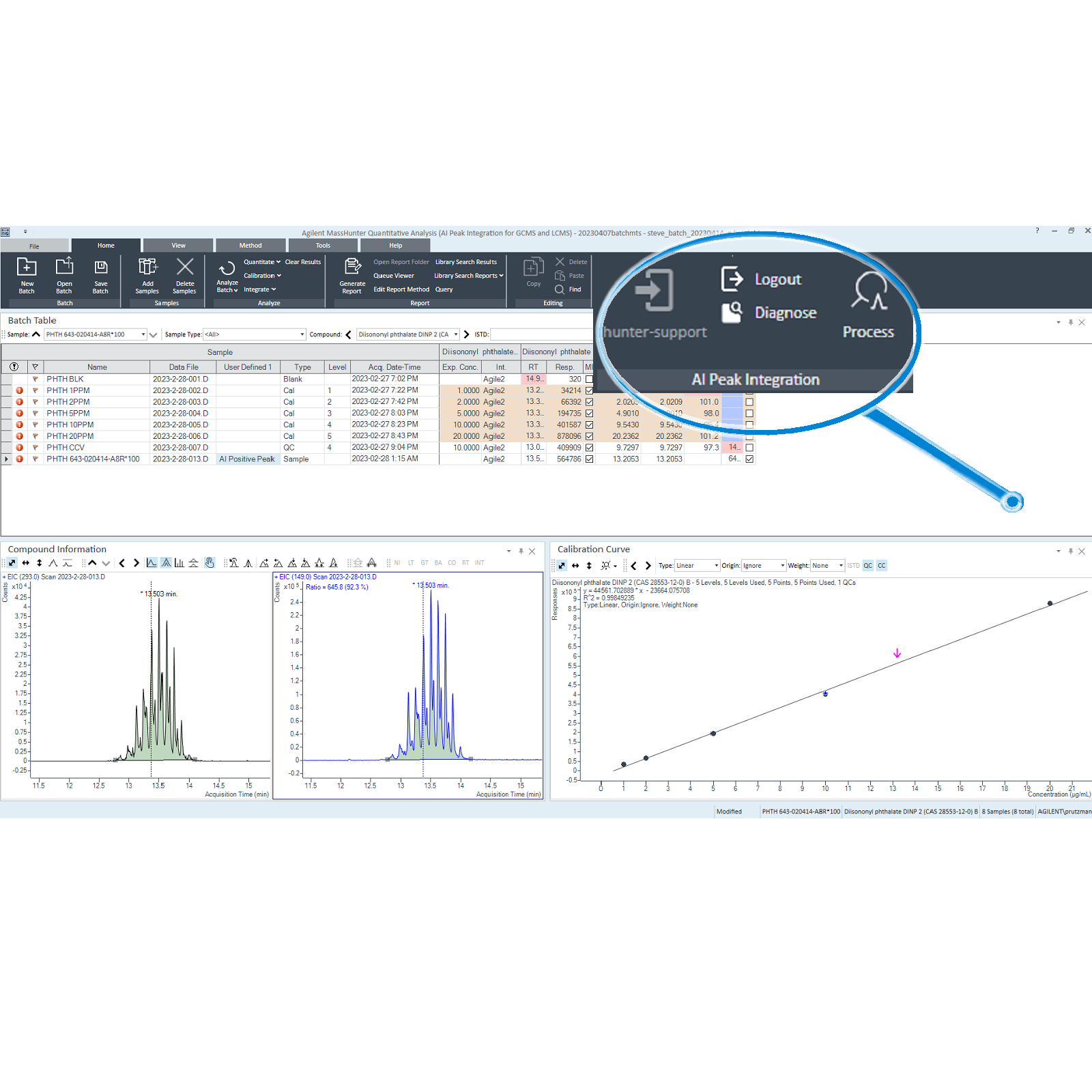1092x1092 pixels.
Task: Click Clear Results
Action: (x=303, y=262)
